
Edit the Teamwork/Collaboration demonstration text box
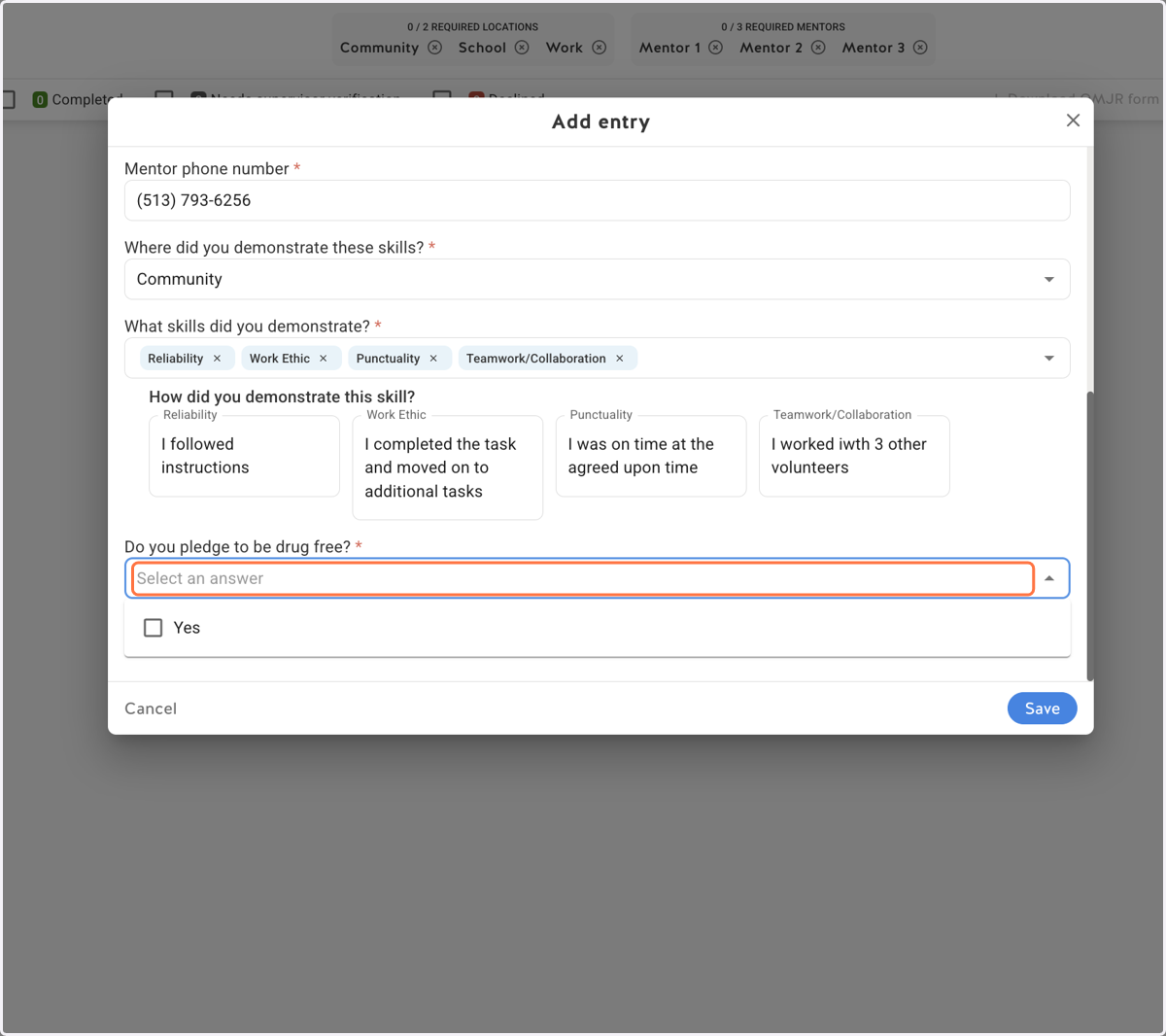coord(854,456)
